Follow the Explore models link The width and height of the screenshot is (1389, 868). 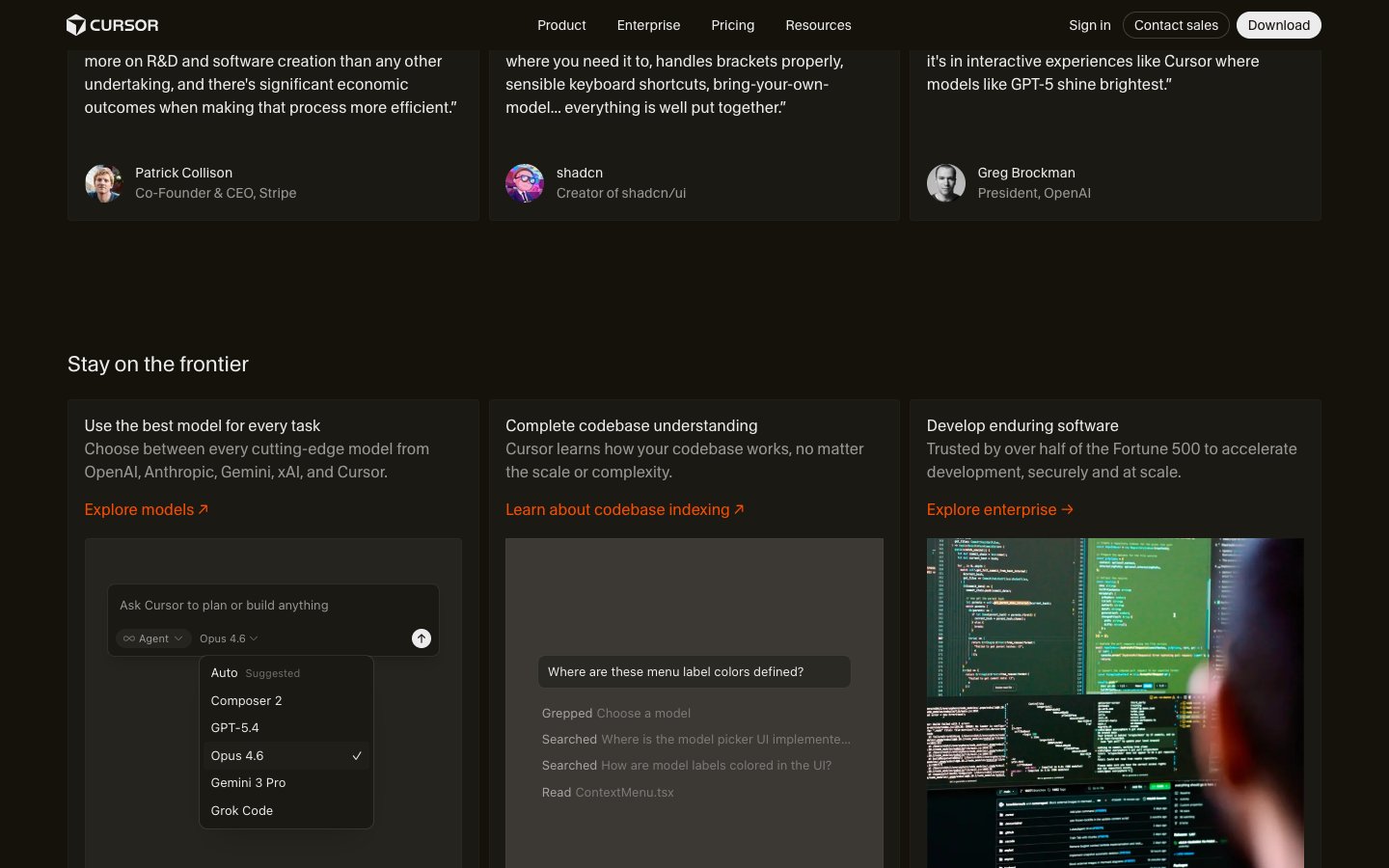click(147, 509)
